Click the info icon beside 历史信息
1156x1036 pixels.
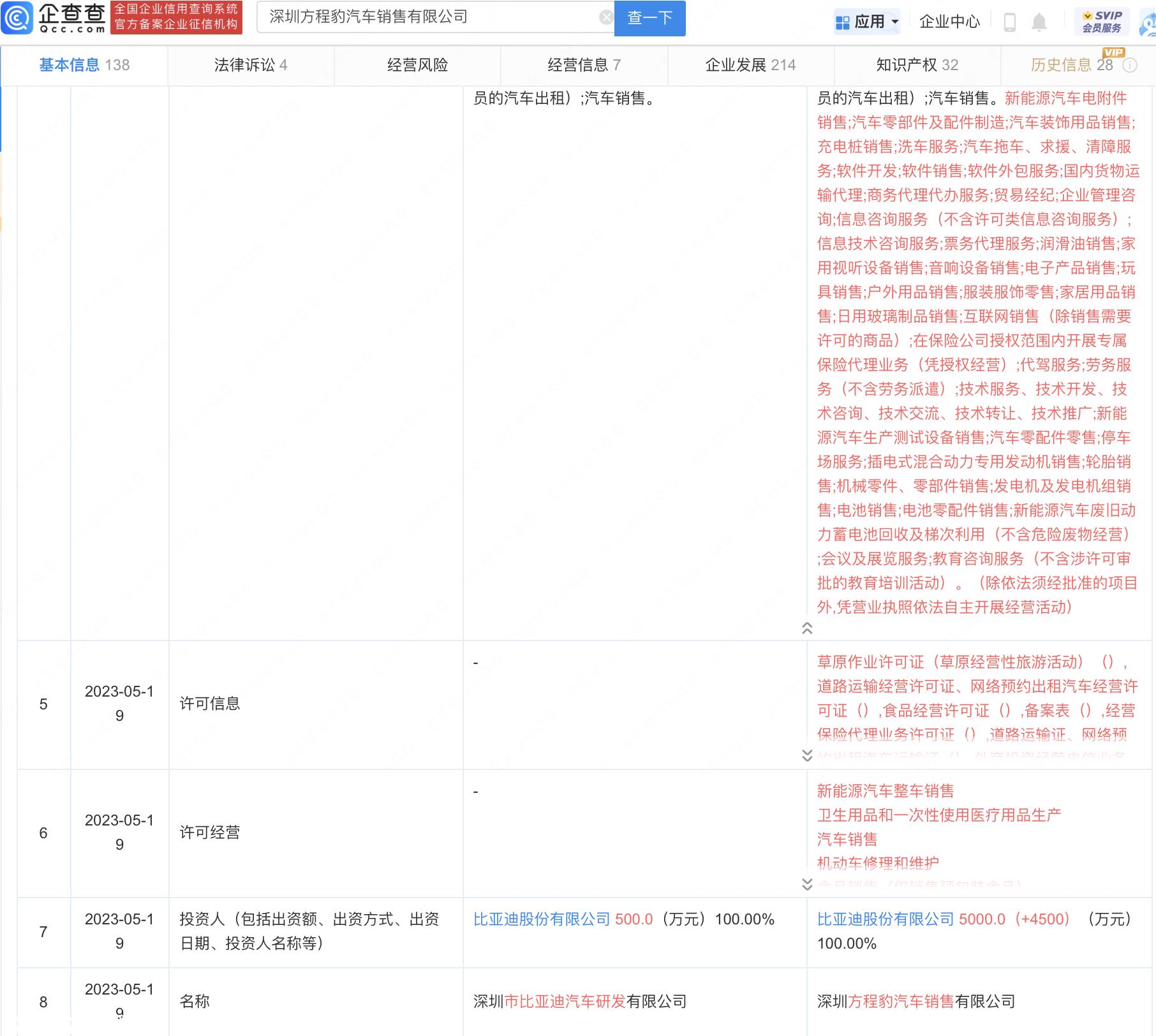click(x=1129, y=65)
